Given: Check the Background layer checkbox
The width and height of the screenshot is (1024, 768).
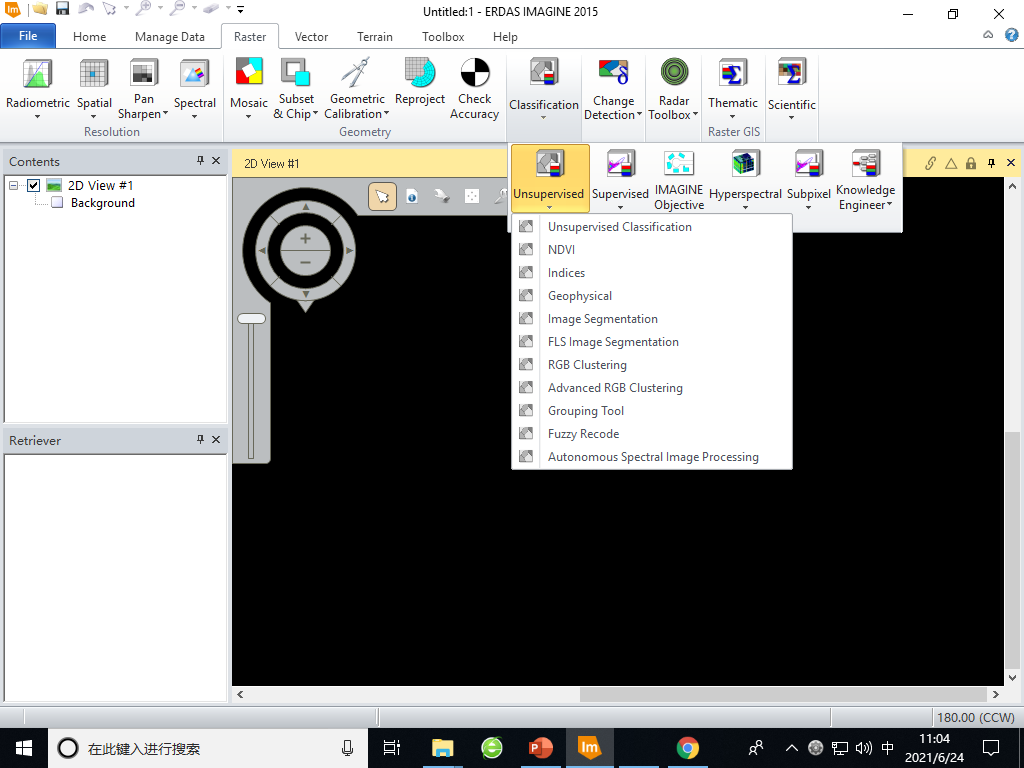Looking at the screenshot, I should coord(56,203).
